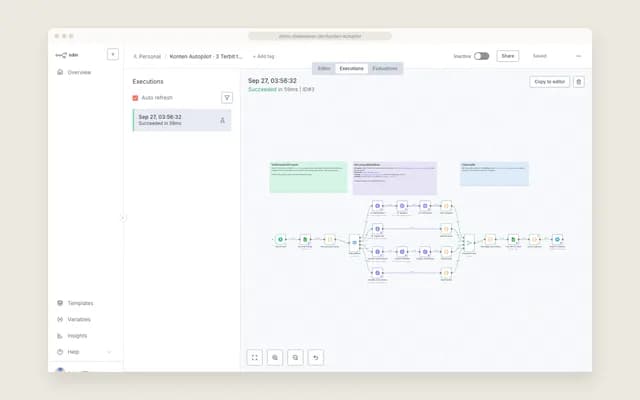This screenshot has height=400, width=640.
Task: Switch to the Evaluations tab
Action: click(385, 68)
